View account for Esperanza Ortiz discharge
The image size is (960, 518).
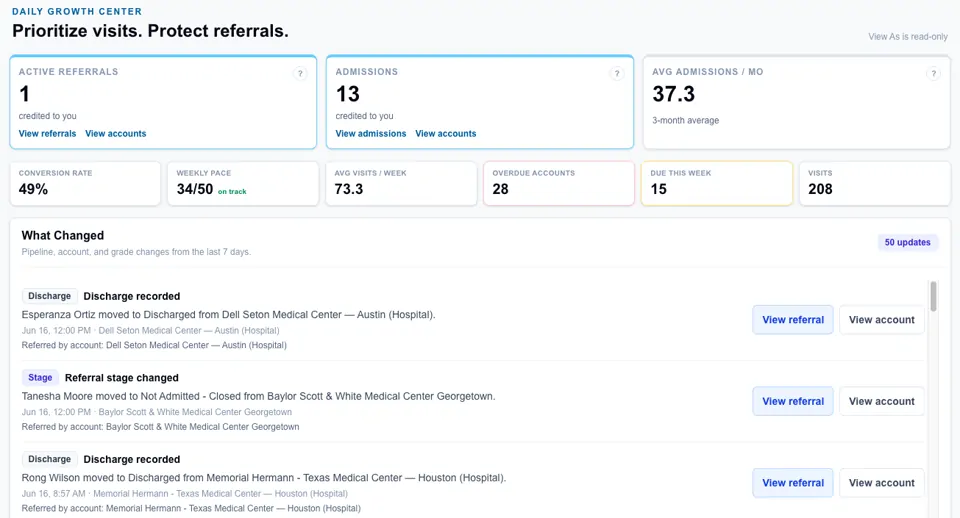pos(882,320)
